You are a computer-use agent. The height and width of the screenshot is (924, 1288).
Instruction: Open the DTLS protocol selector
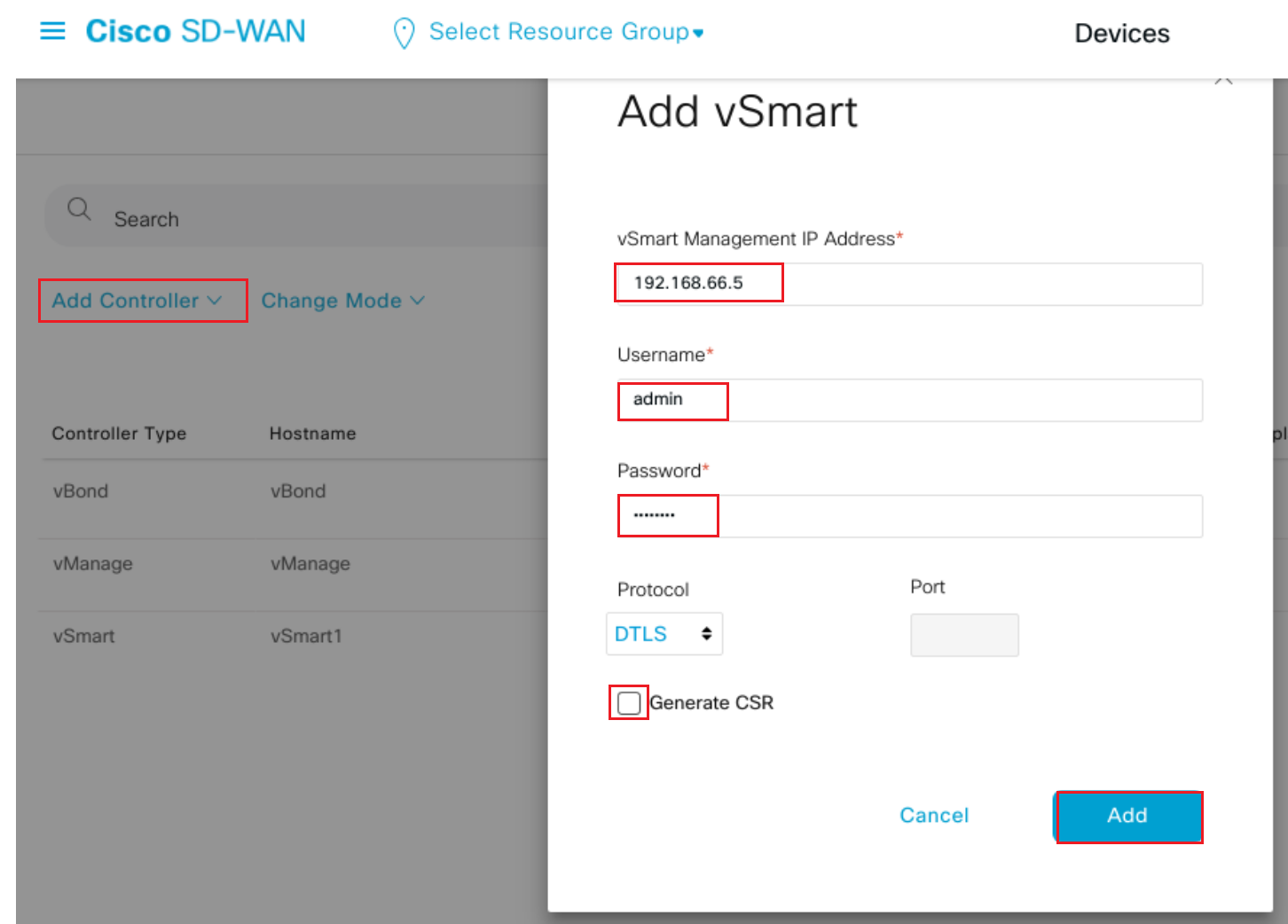664,634
